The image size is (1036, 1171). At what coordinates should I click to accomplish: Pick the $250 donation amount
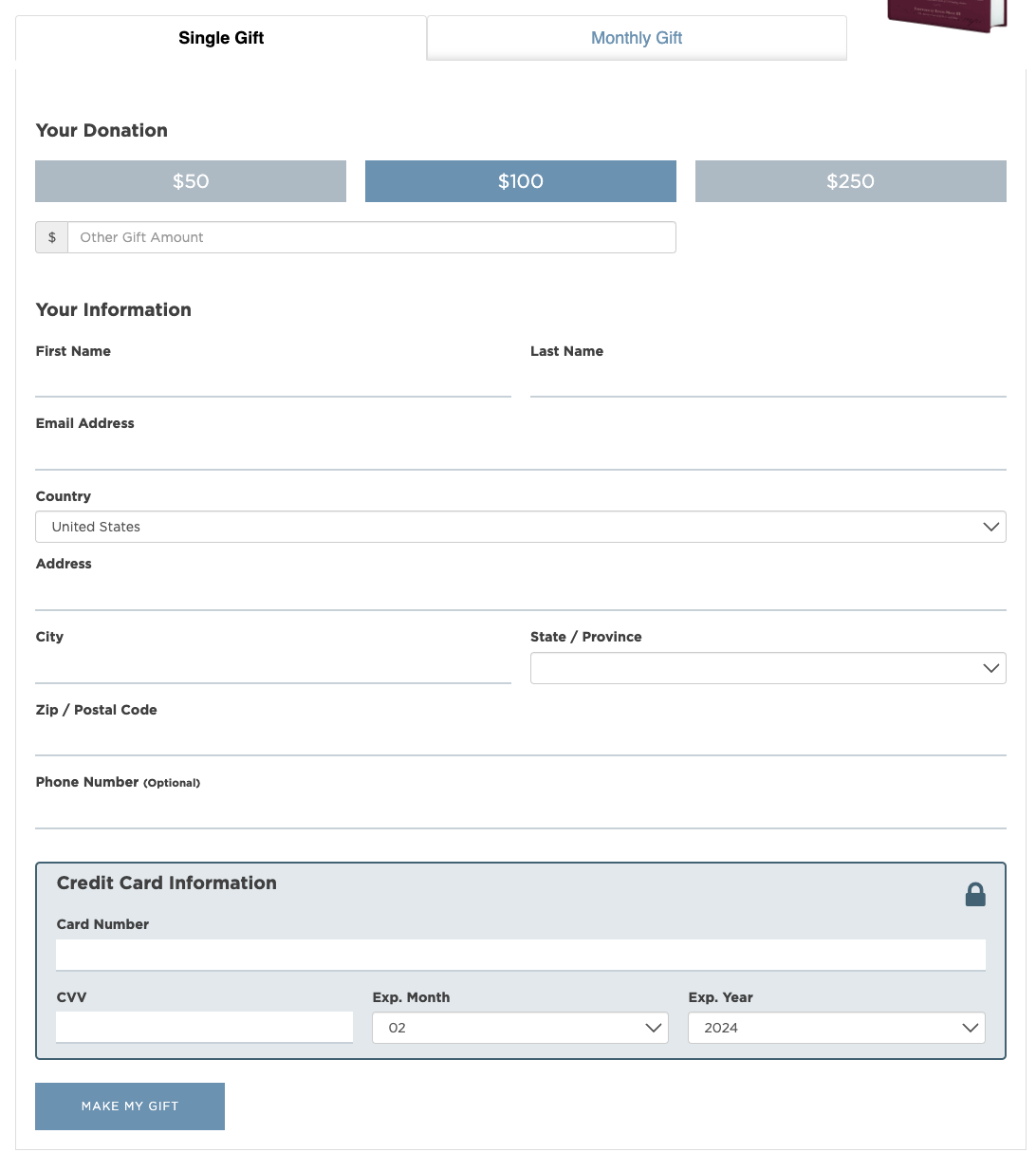(850, 181)
